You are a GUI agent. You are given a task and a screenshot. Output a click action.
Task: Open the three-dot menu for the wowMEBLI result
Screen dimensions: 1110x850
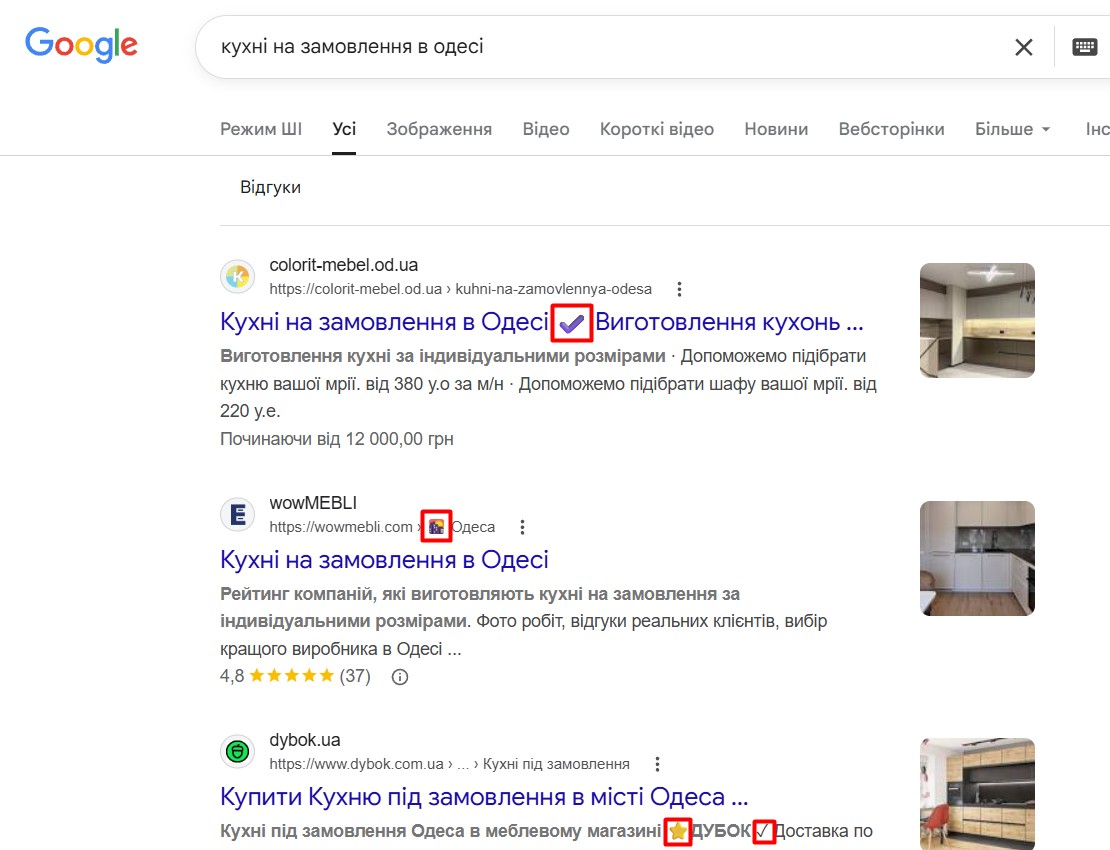coord(522,527)
